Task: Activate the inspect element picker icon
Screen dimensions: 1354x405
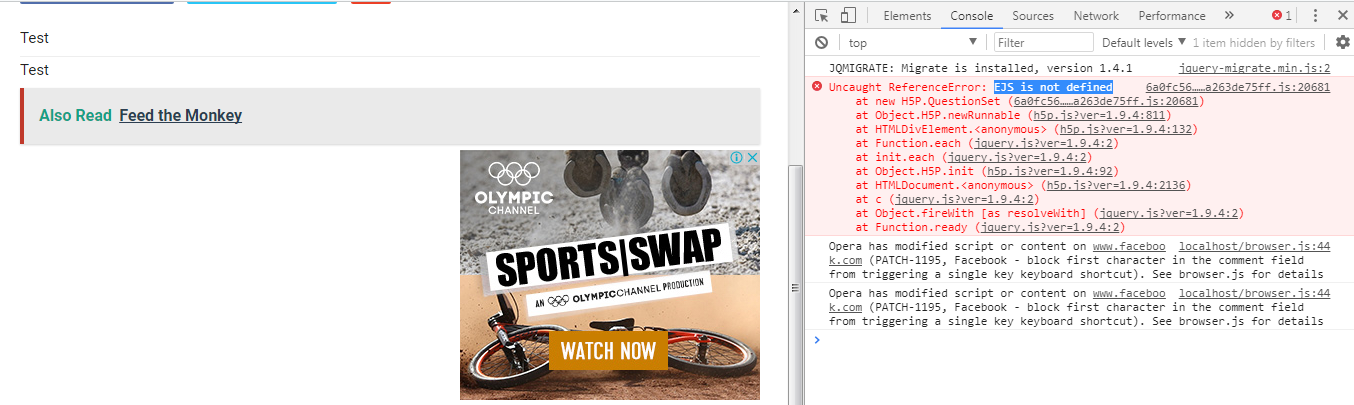Action: tap(822, 15)
